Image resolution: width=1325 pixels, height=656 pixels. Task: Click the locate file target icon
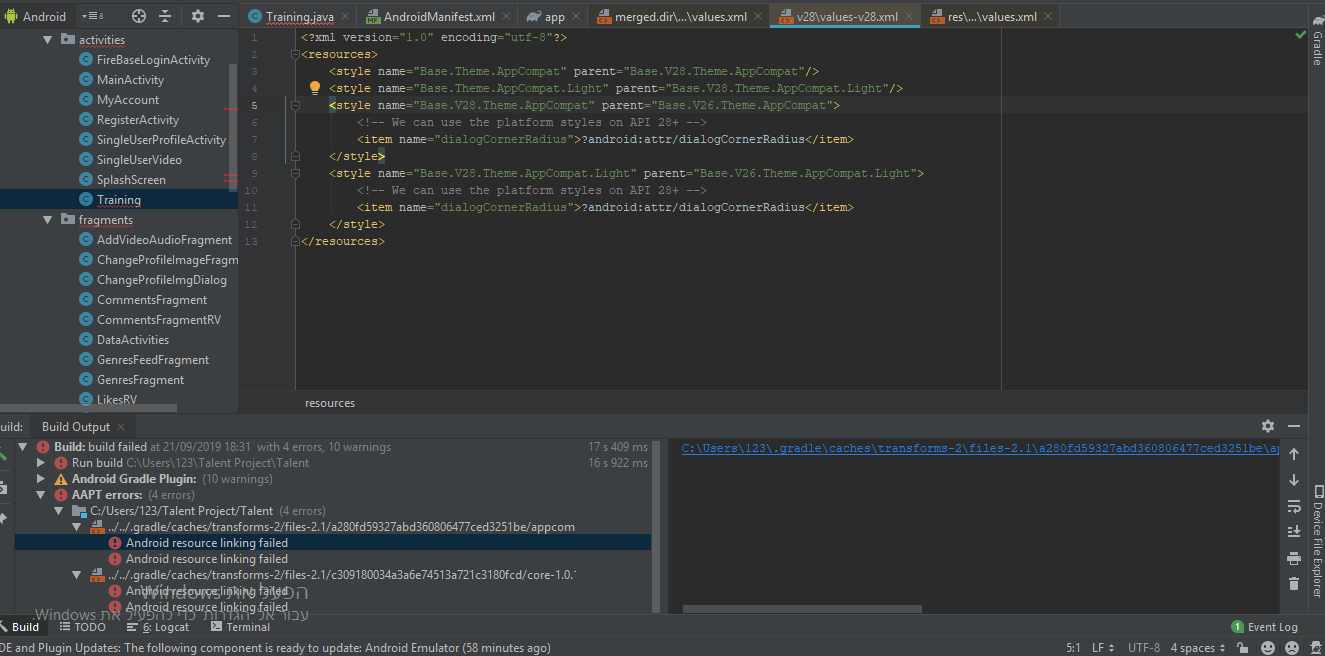click(x=138, y=15)
